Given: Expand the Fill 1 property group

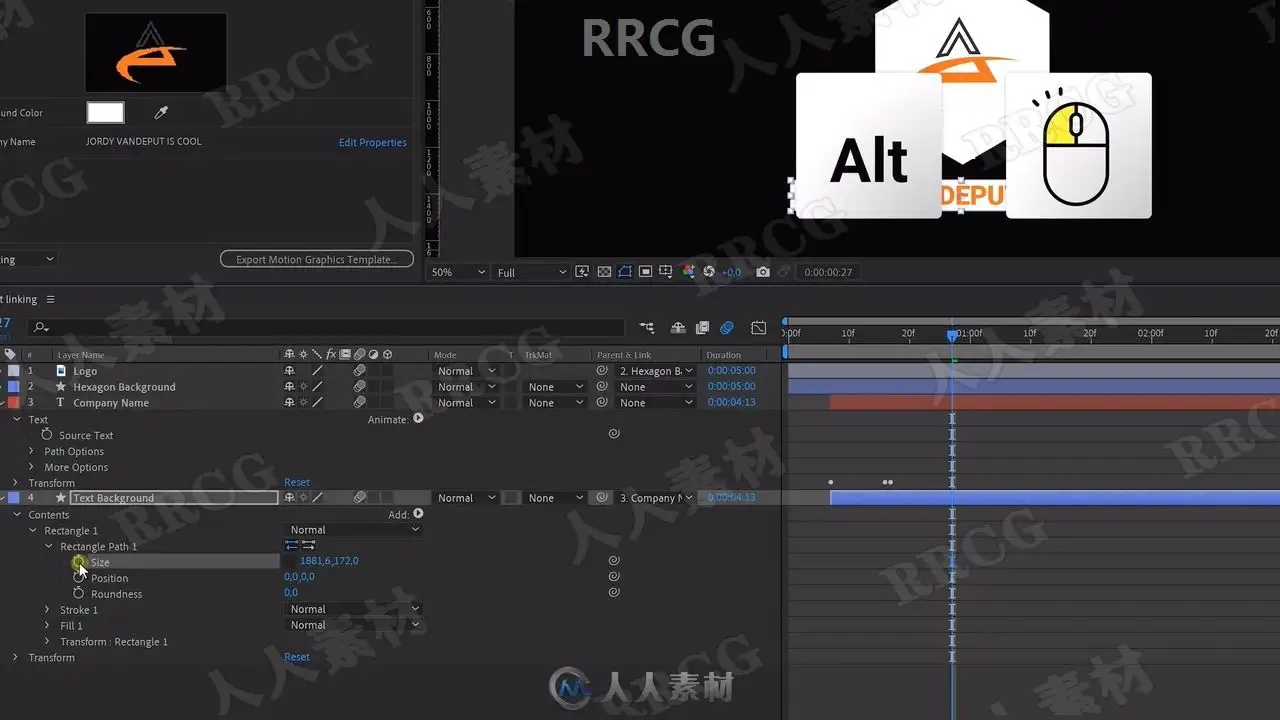Looking at the screenshot, I should pyautogui.click(x=47, y=626).
